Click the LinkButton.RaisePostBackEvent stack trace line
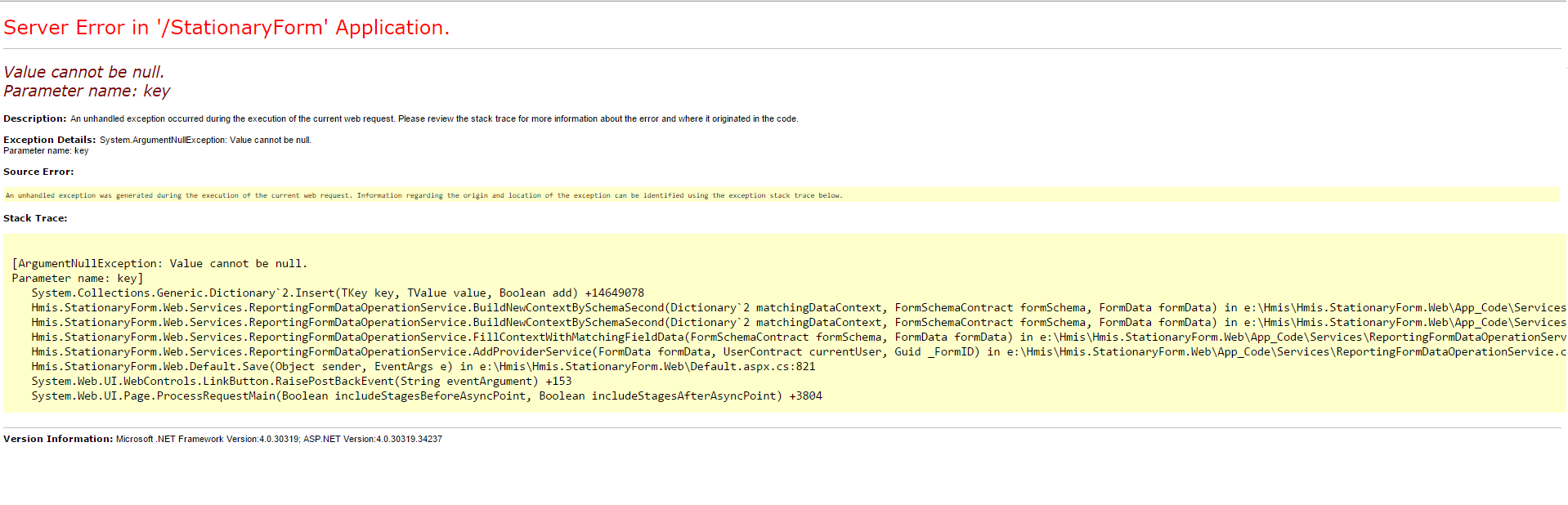The height and width of the screenshot is (505, 1568). click(301, 381)
